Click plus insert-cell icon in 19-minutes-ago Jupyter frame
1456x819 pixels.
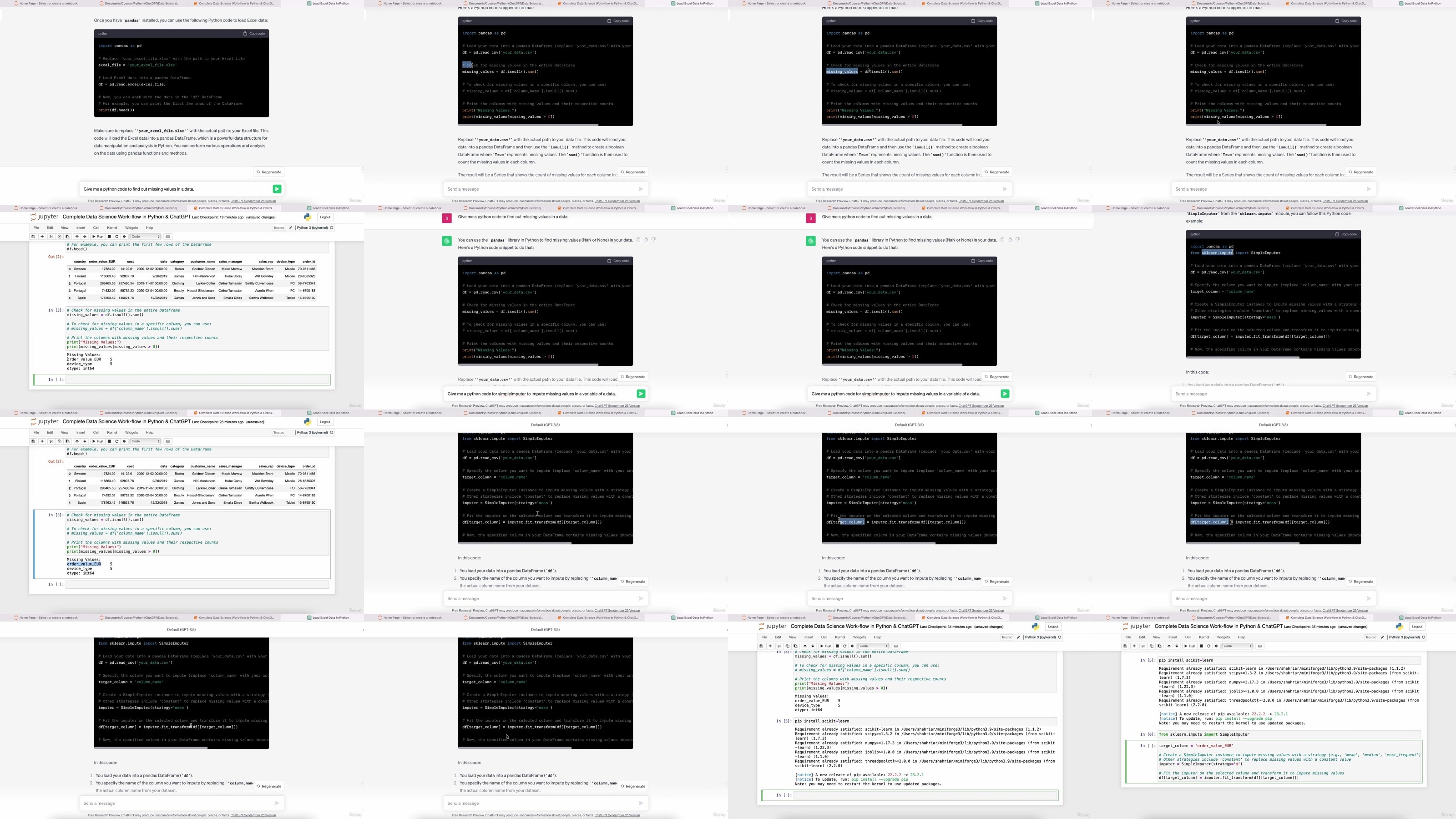[42, 237]
